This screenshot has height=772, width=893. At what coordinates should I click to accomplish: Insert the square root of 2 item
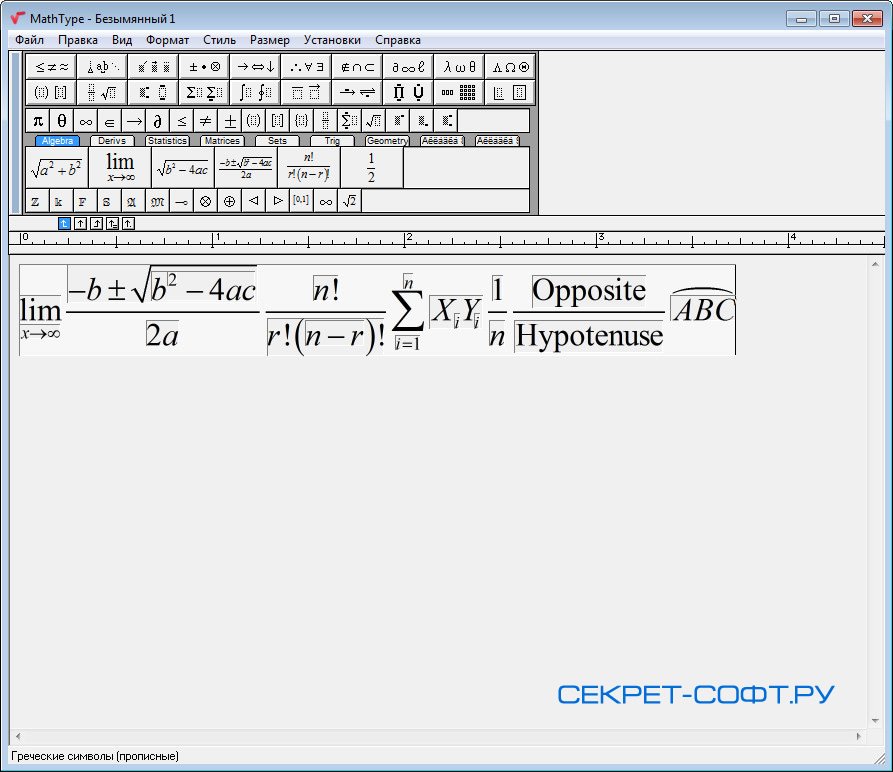point(349,201)
